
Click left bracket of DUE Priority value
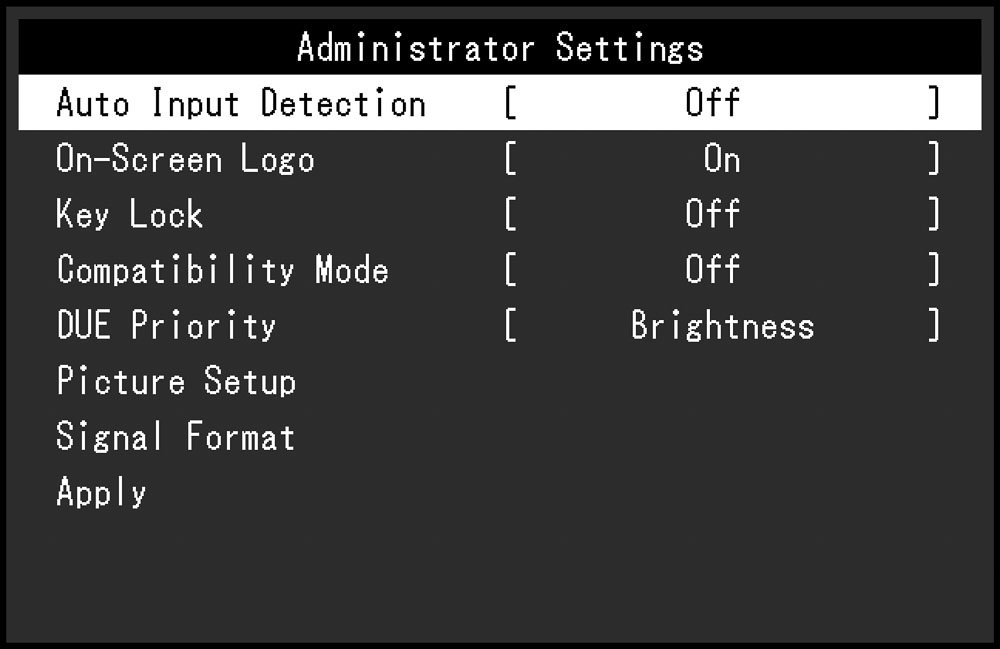coord(510,325)
